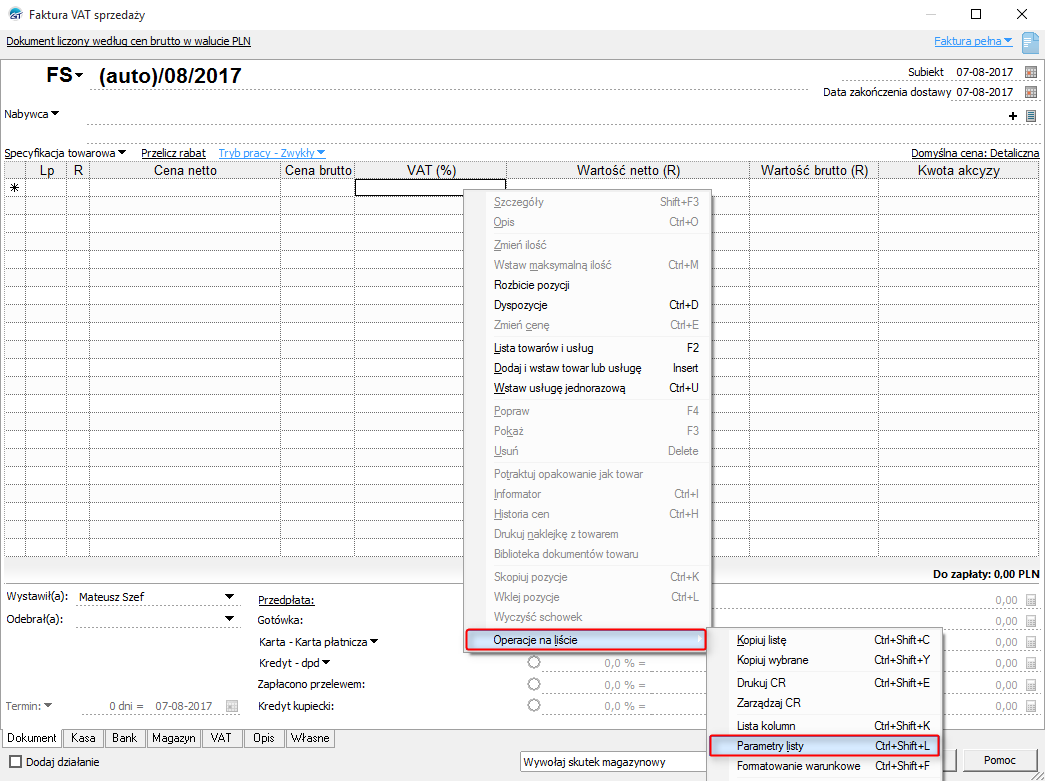Screen dimensions: 1045x781
Task: Expand Wystawił(a) Mateusz Szef combo box
Action: click(229, 596)
